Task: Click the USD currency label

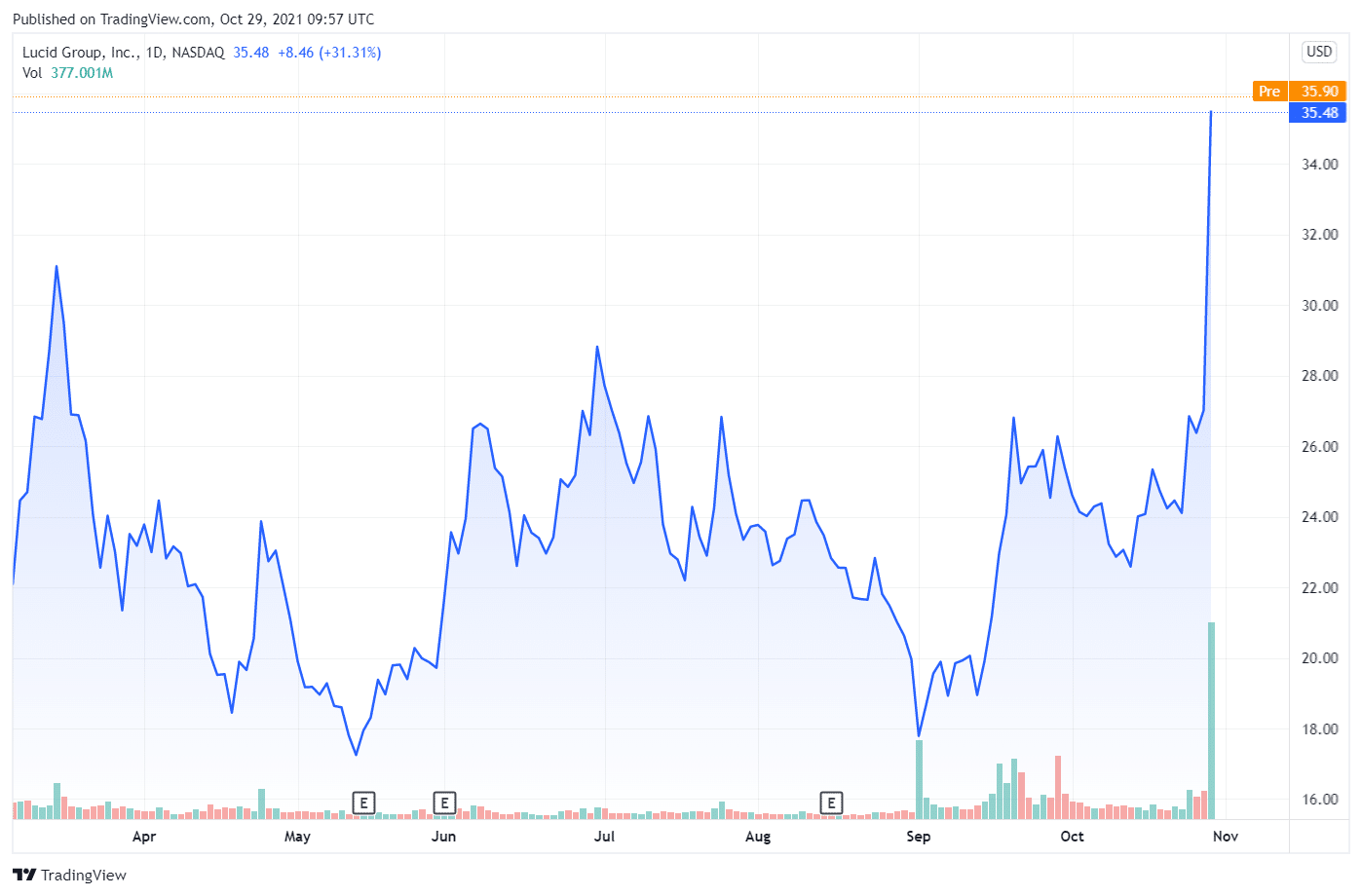Action: (x=1319, y=52)
